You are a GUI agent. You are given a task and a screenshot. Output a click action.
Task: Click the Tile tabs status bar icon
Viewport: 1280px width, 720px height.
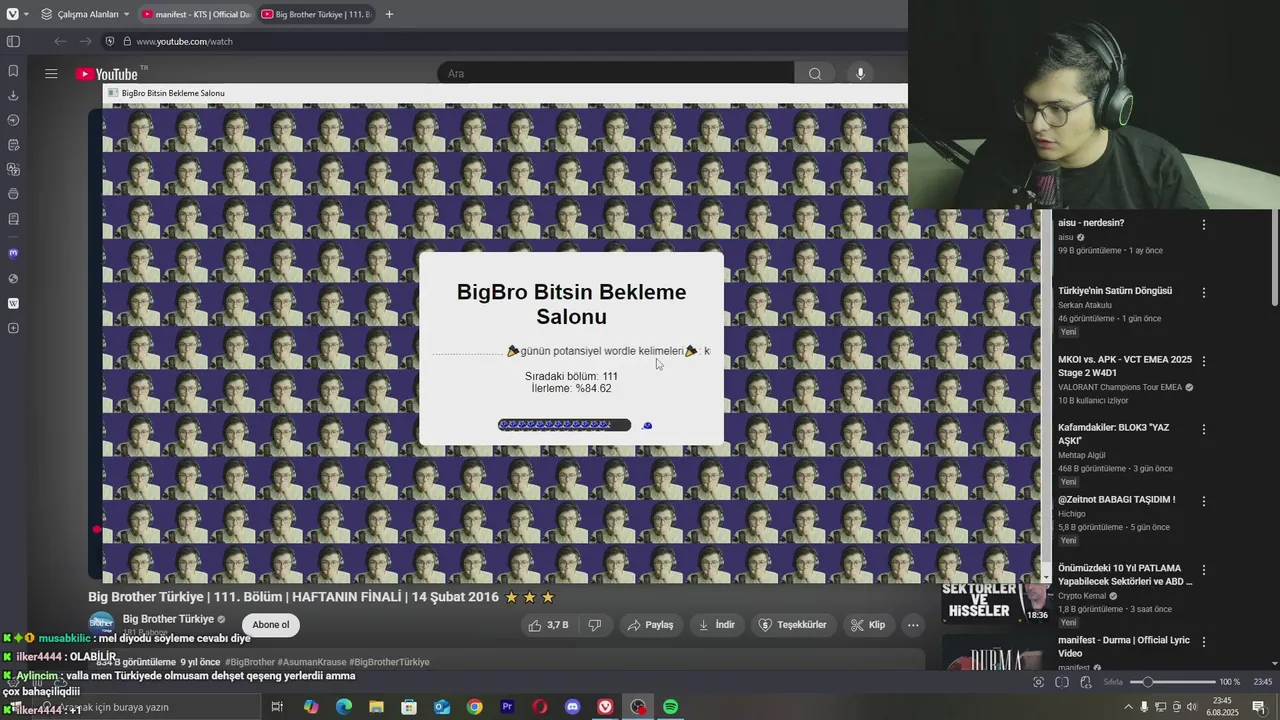[1062, 682]
